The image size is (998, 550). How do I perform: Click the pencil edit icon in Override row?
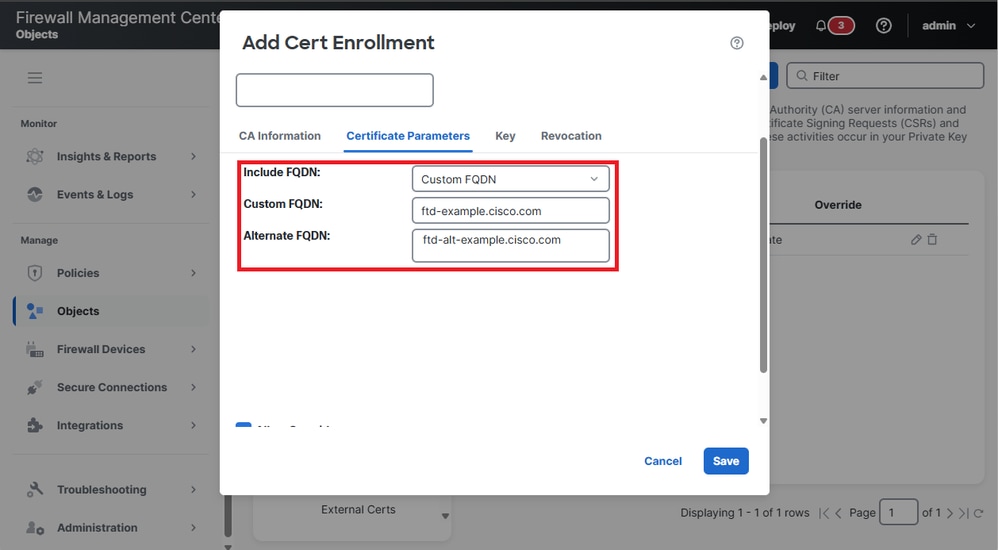tap(916, 240)
